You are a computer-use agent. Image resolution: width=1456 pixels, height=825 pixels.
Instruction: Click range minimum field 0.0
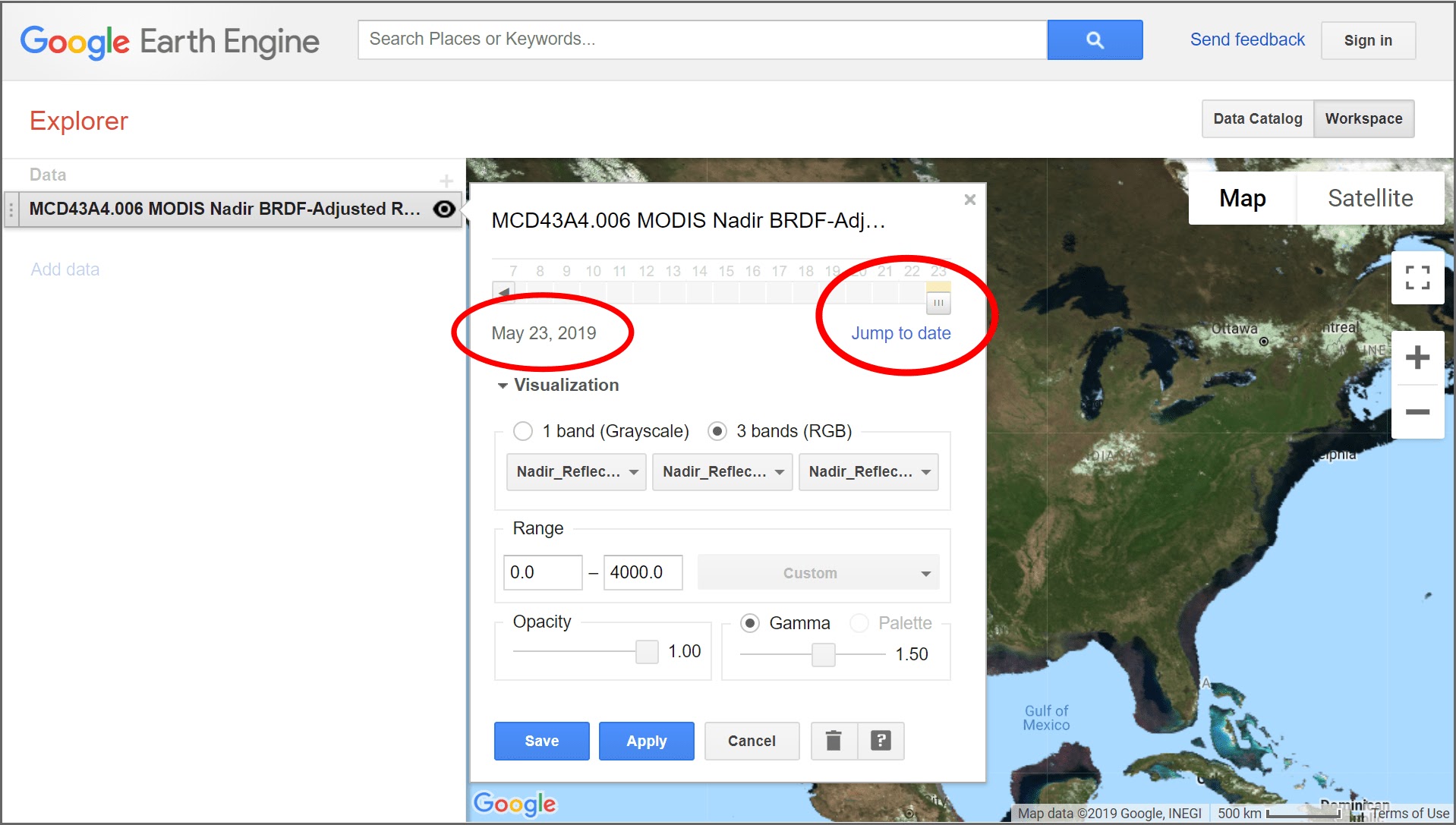pyautogui.click(x=543, y=572)
